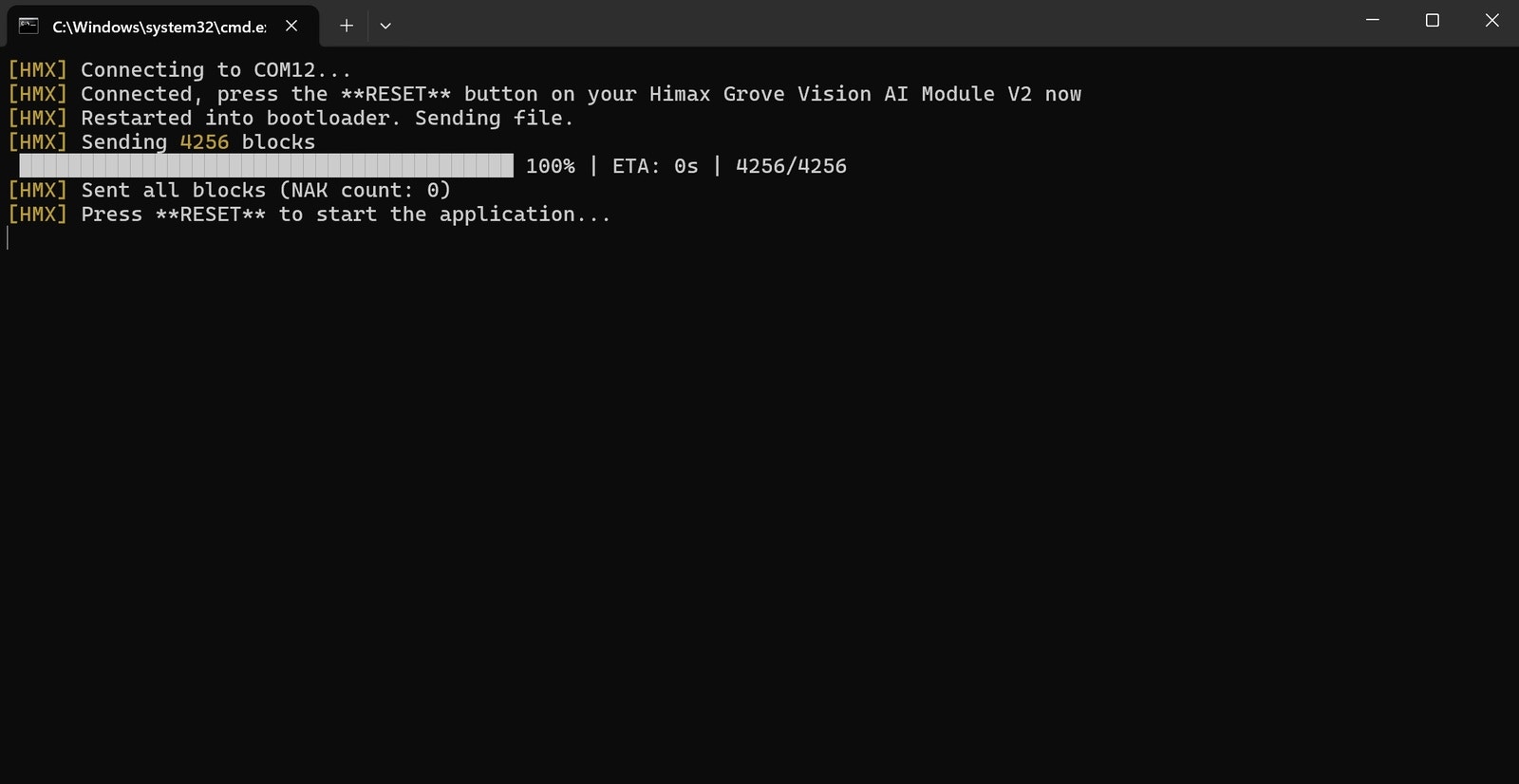Screen dimensions: 1519x784
Task: Open a new terminal tab with plus
Action: coord(347,26)
